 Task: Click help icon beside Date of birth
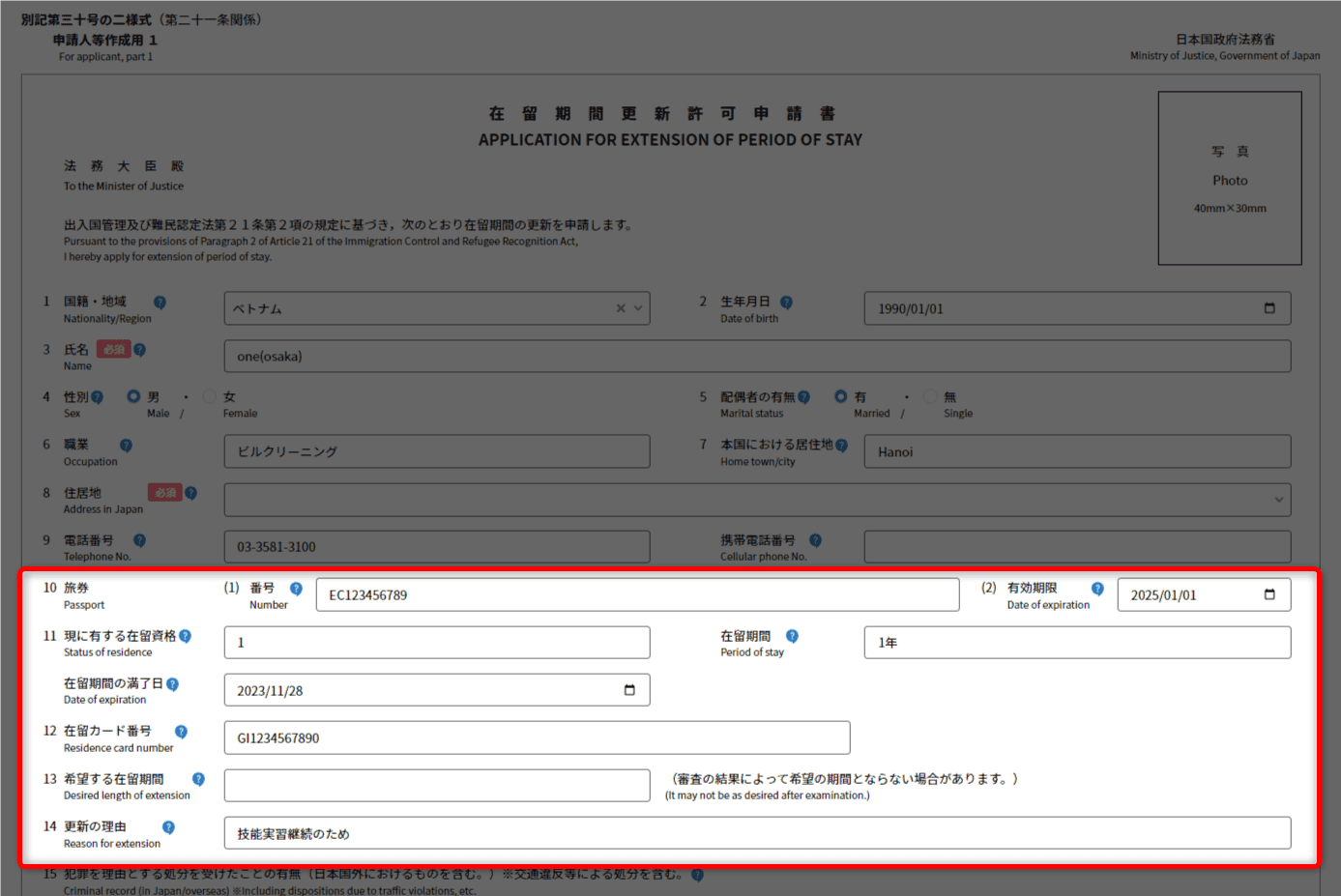pos(786,303)
